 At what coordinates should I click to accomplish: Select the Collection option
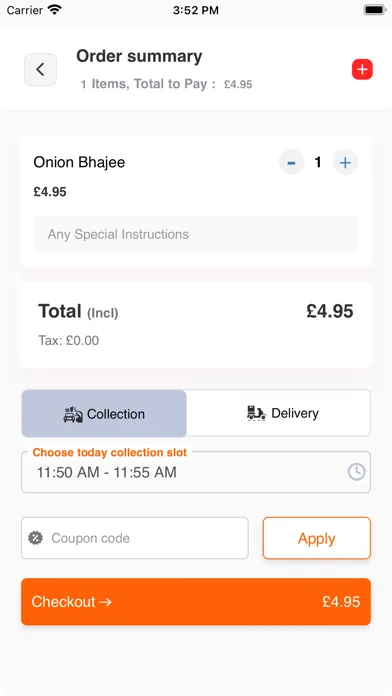tap(104, 414)
